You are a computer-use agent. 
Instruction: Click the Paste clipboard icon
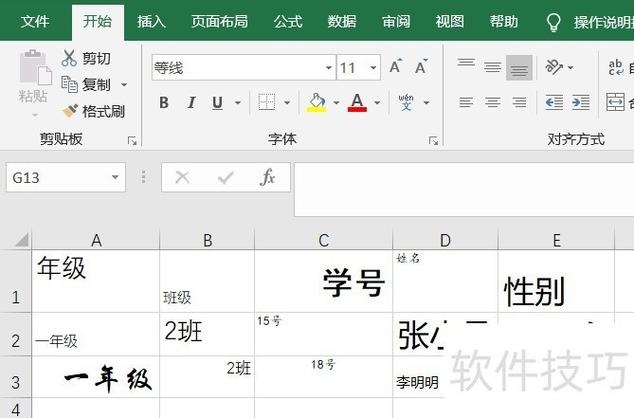[x=36, y=67]
